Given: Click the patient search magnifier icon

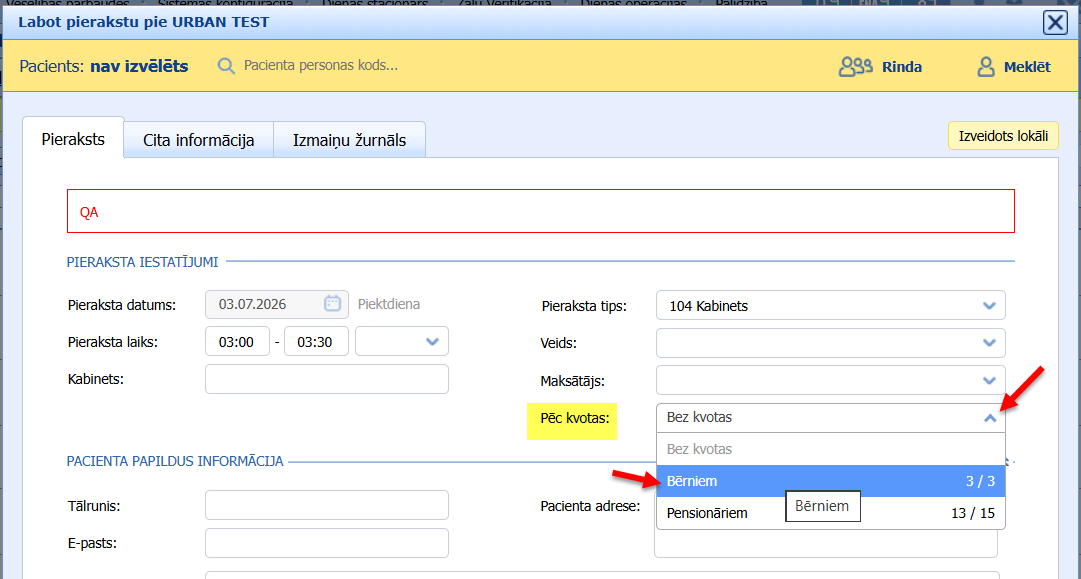Looking at the screenshot, I should [x=226, y=66].
